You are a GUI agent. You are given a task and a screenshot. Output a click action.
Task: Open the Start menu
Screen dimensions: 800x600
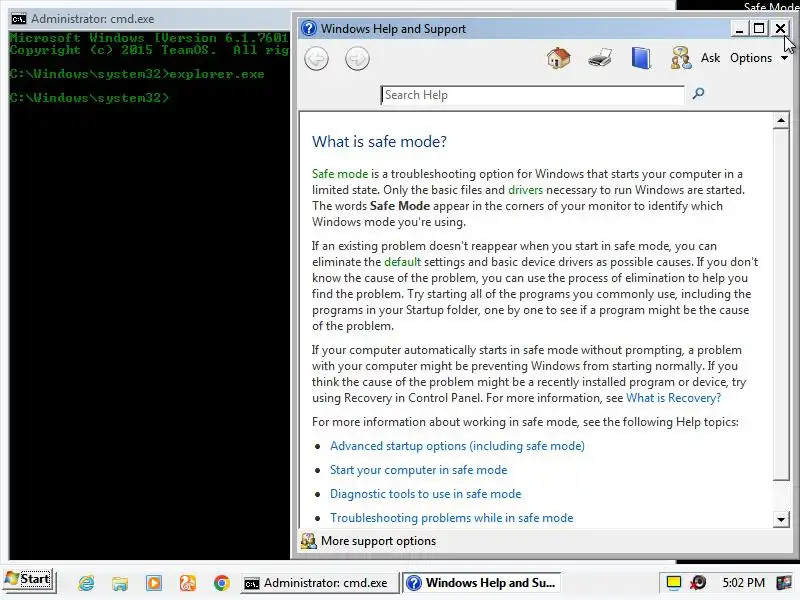click(x=29, y=580)
